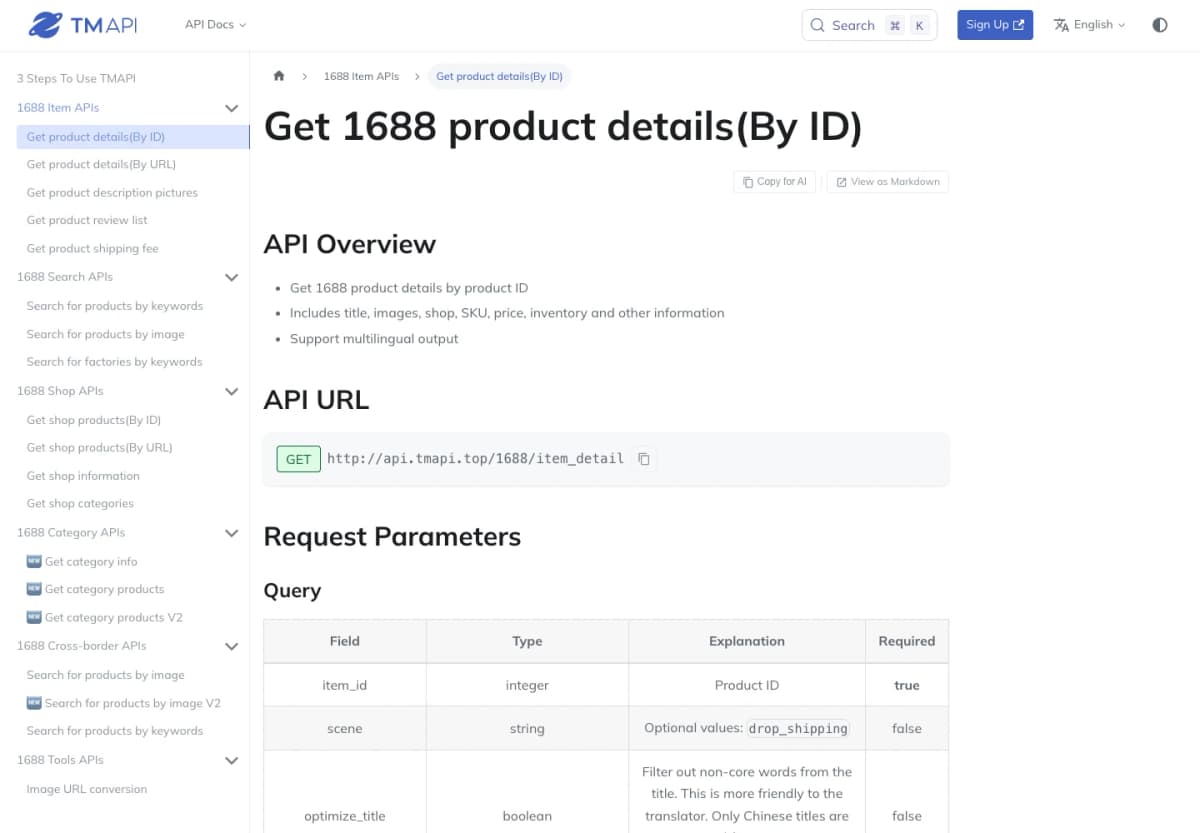
Task: Toggle dark mode theme icon
Action: tap(1160, 25)
